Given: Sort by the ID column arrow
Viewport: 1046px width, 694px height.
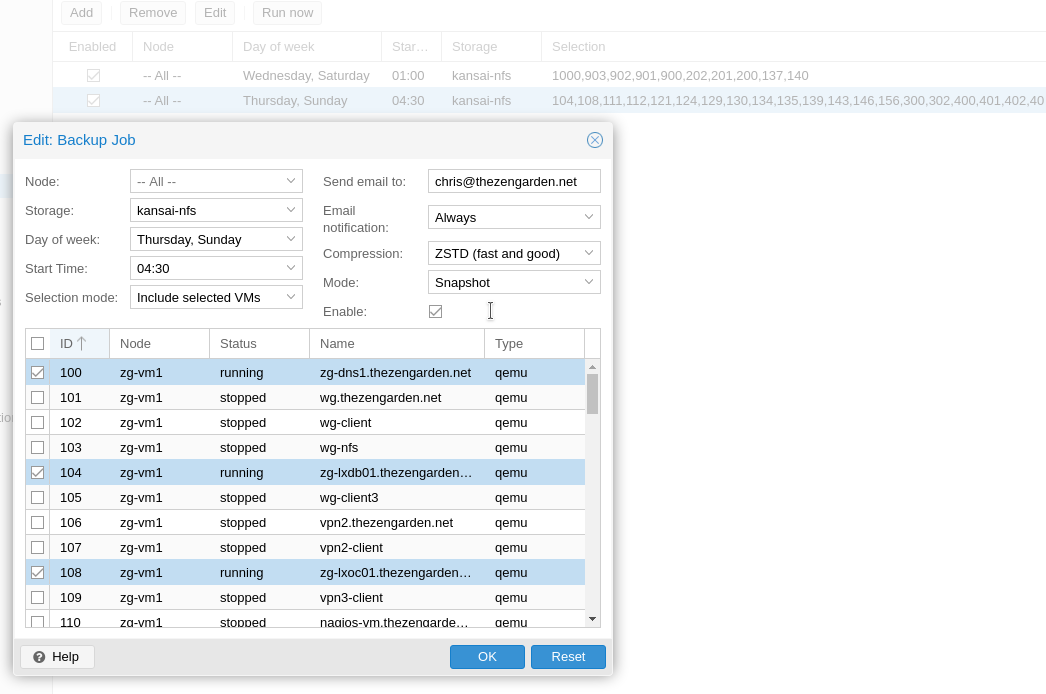Looking at the screenshot, I should tap(81, 344).
